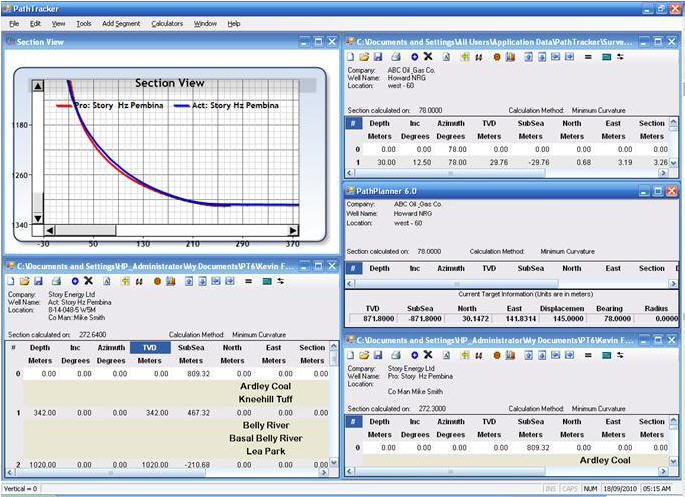The width and height of the screenshot is (685, 497).
Task: Select highlighted TVD column header in Act: Story table
Action: pos(150,348)
